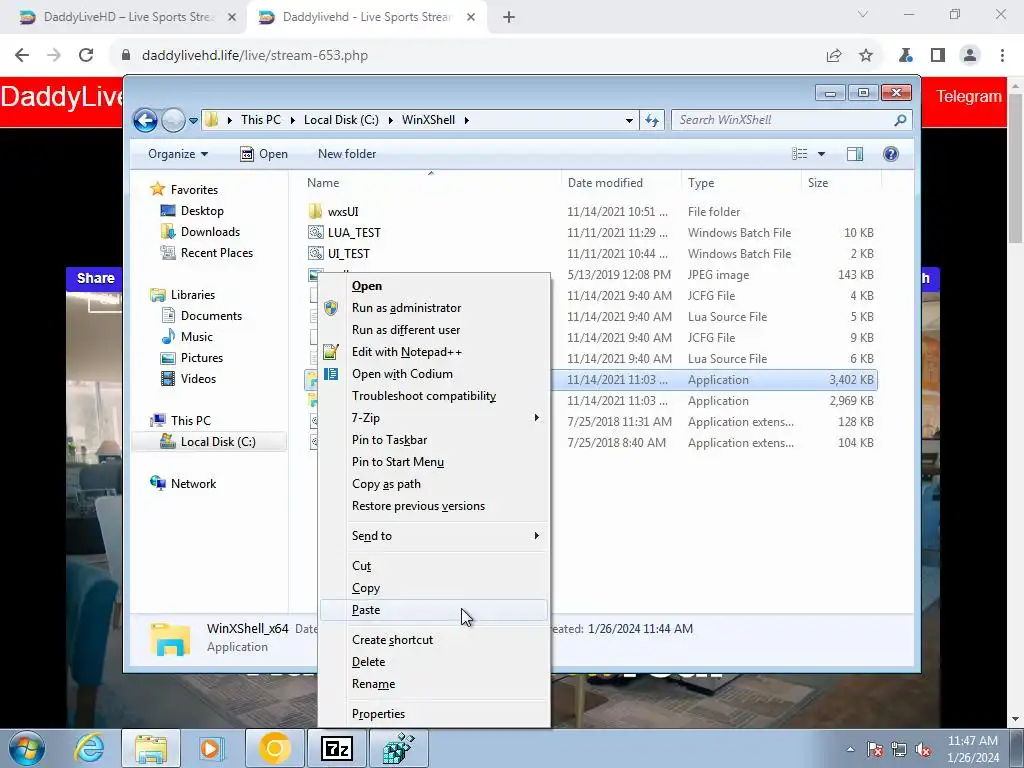The image size is (1024, 768).
Task: Choose Pin to Start Menu
Action: 434,462
